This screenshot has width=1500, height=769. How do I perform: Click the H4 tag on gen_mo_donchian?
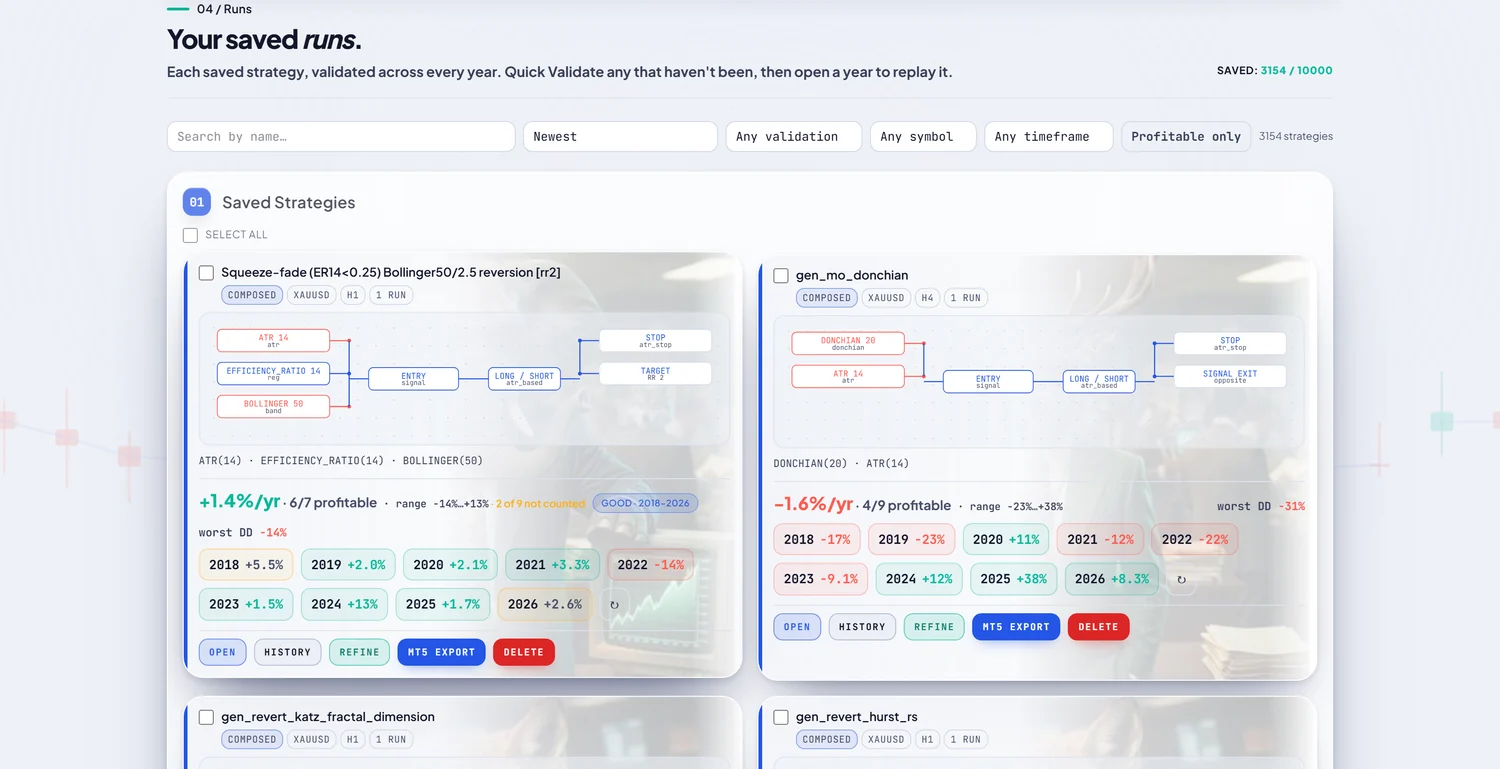927,298
